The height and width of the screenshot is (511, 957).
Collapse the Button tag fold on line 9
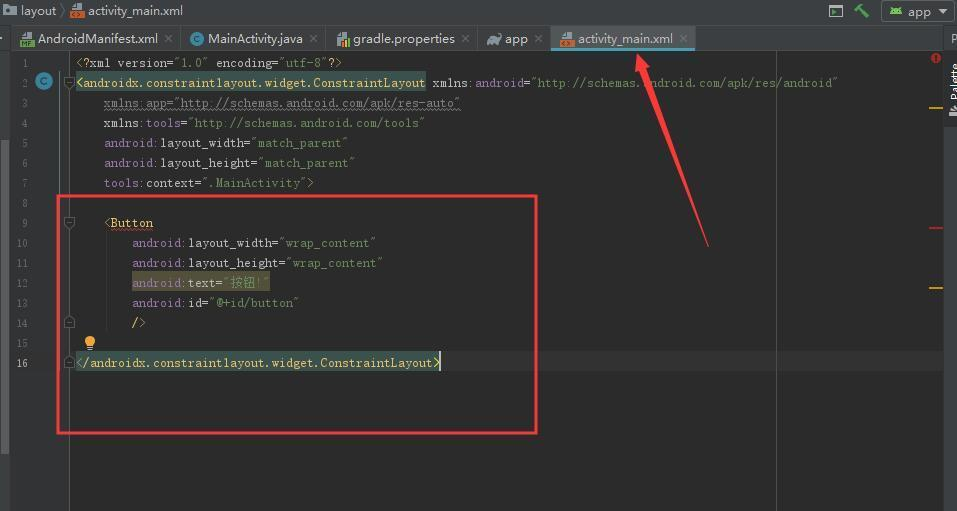[x=69, y=223]
